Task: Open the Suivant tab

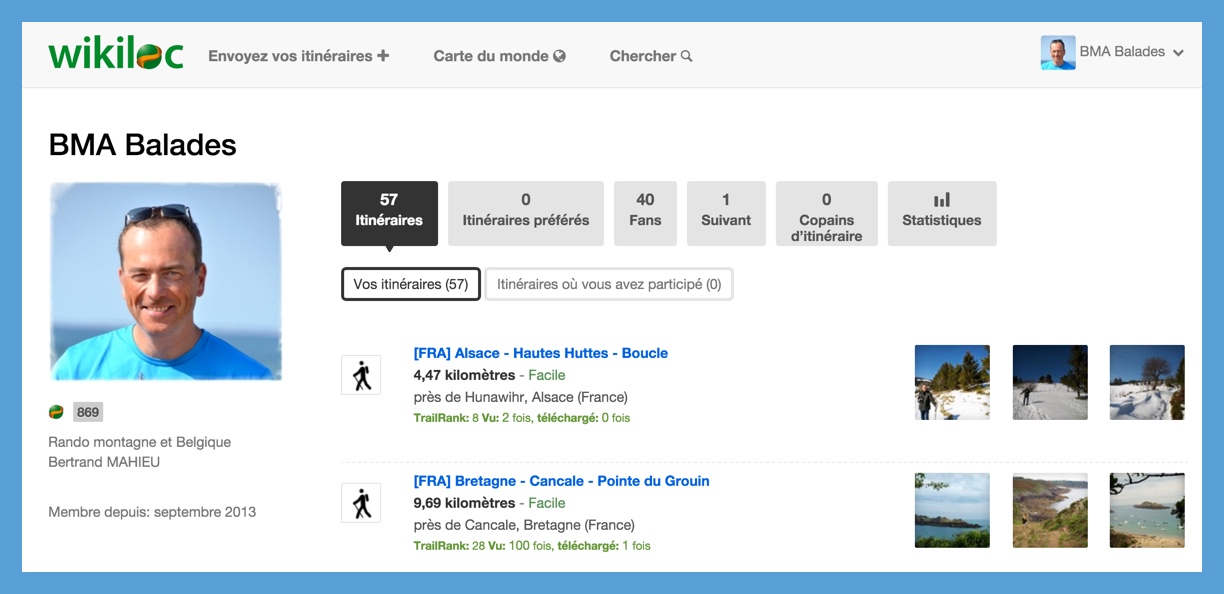Action: pyautogui.click(x=726, y=213)
